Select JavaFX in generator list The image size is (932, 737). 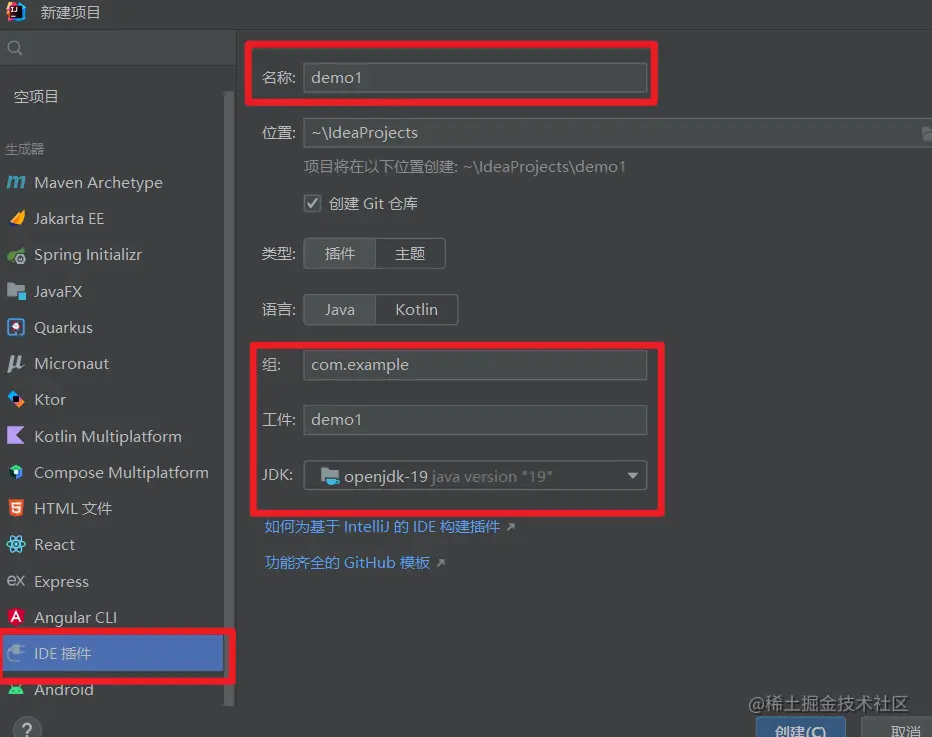(112, 291)
